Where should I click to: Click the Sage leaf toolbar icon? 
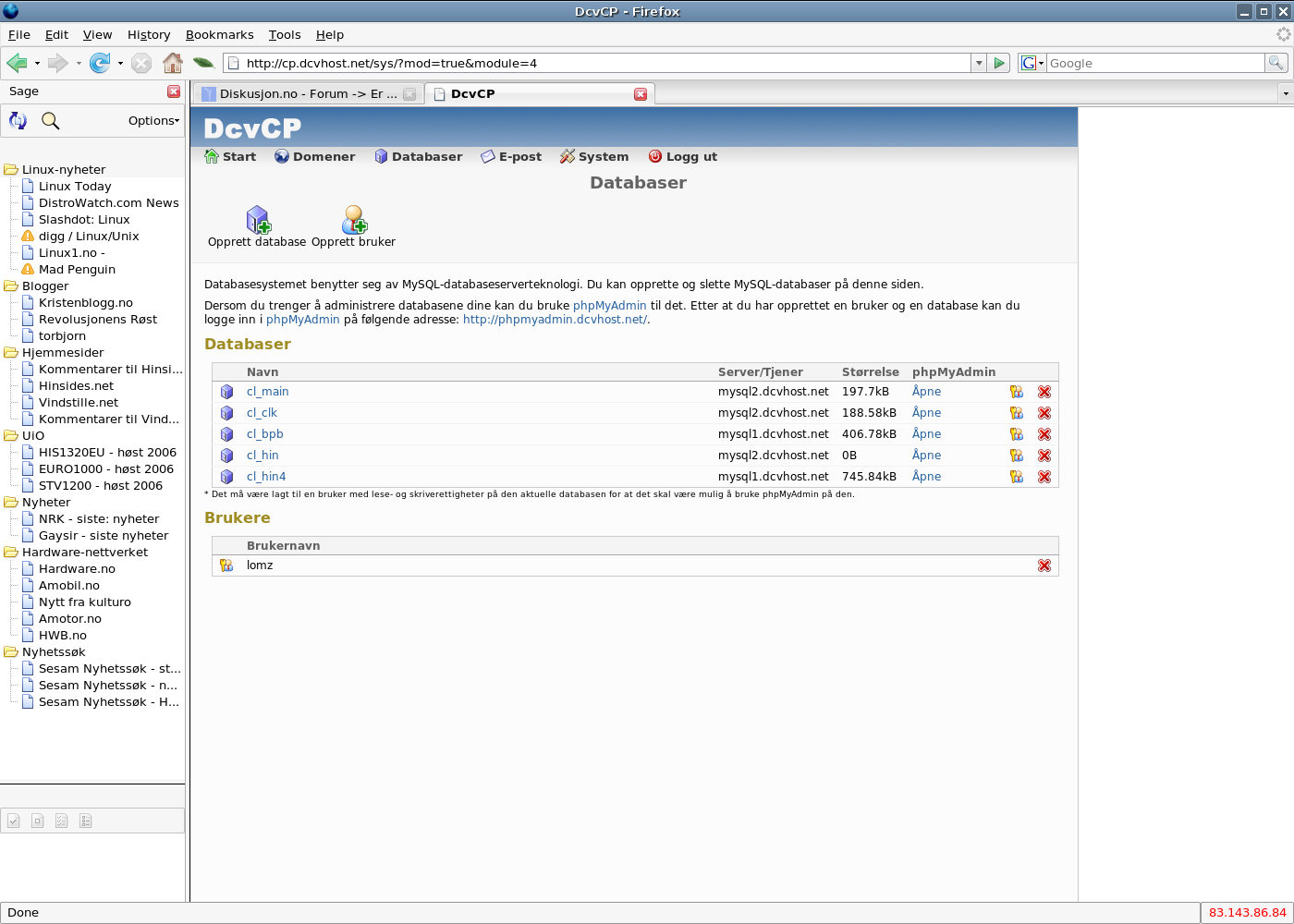[x=203, y=63]
